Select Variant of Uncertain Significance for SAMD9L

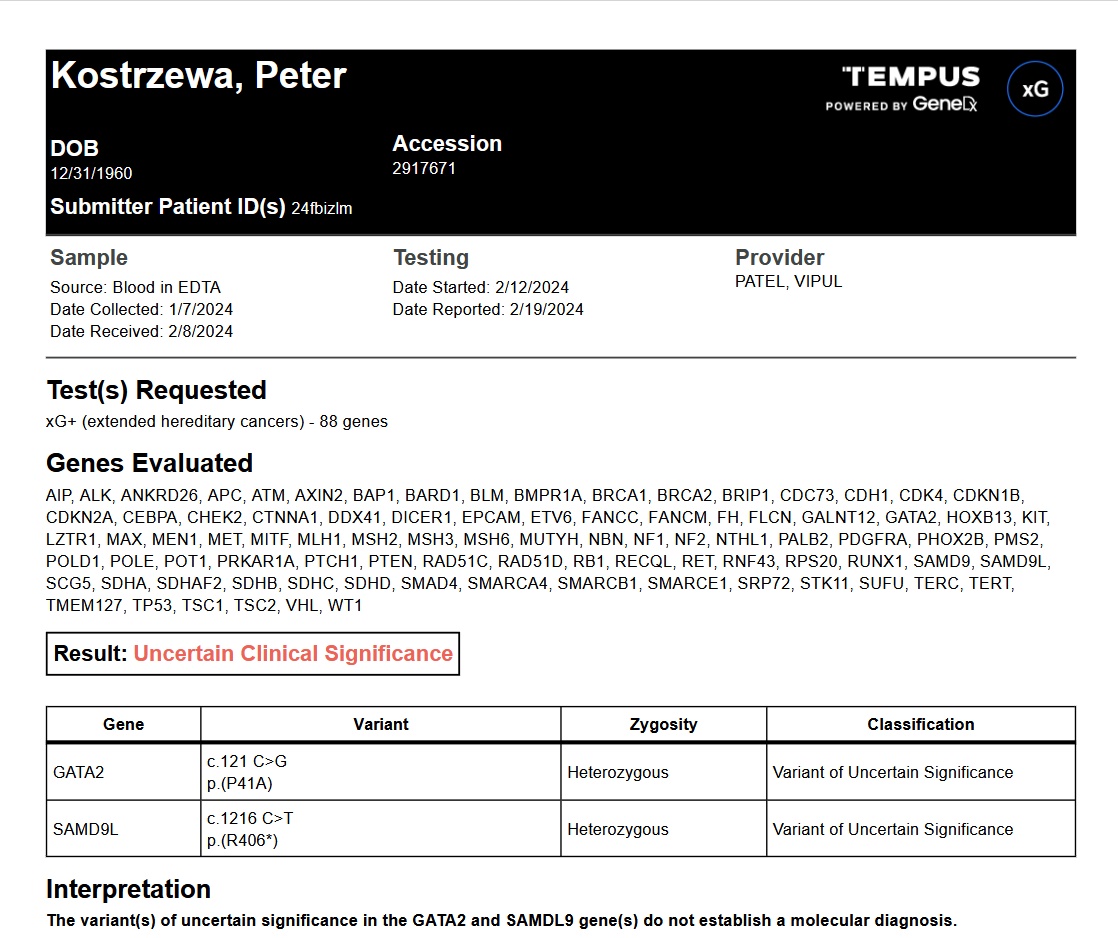892,829
